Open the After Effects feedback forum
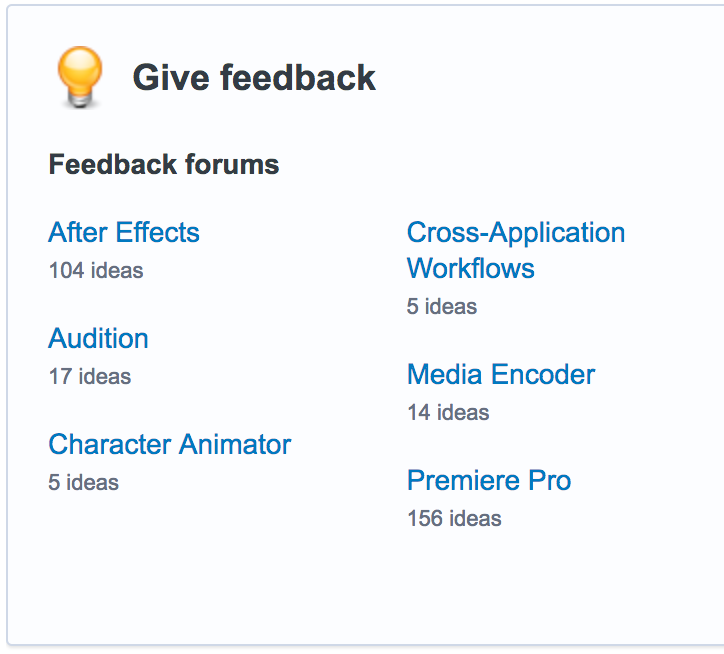 tap(124, 232)
